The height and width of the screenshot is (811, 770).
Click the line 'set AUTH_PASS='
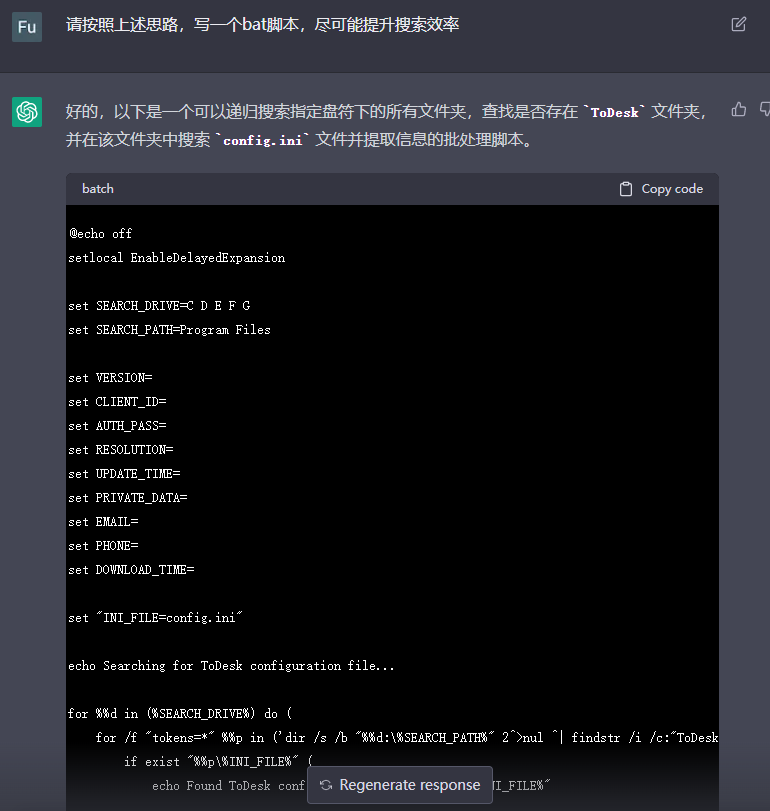pos(117,426)
